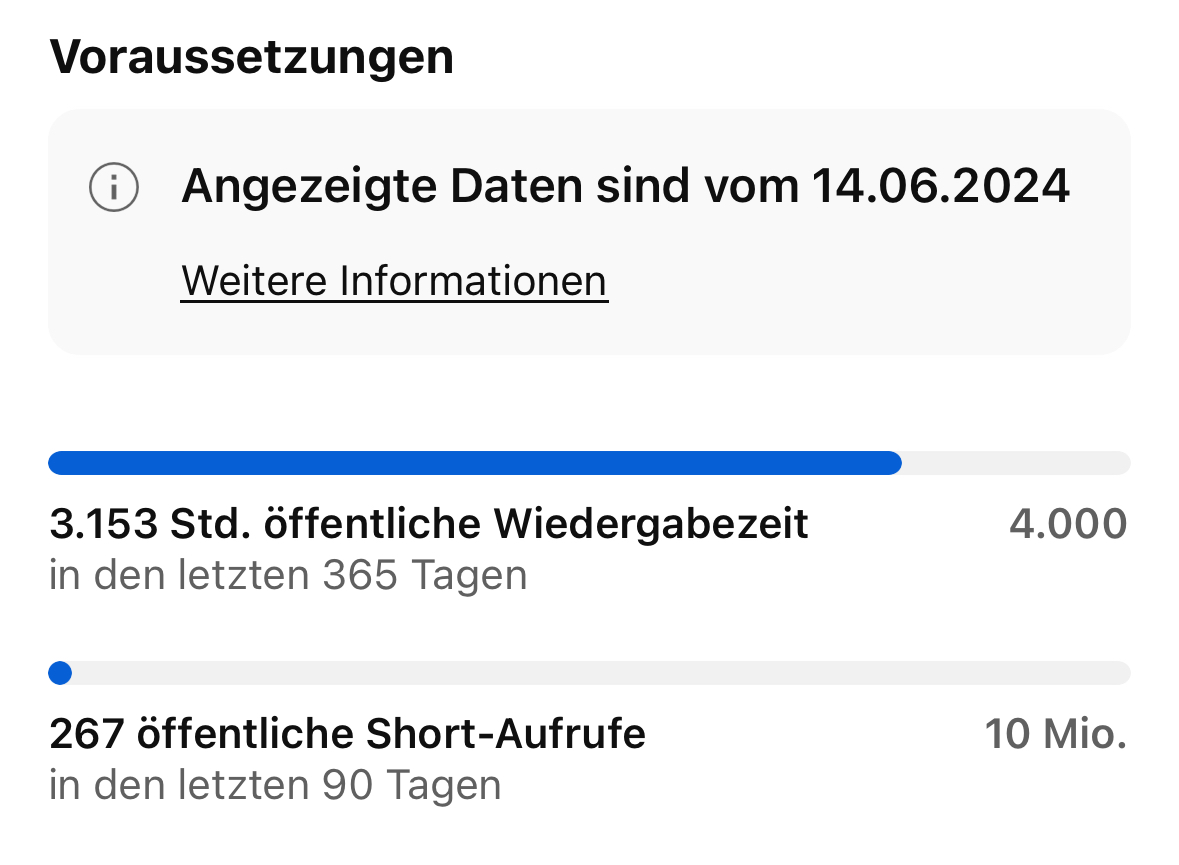
Task: Click the unfilled end of the watch-time bar
Action: pos(1015,463)
